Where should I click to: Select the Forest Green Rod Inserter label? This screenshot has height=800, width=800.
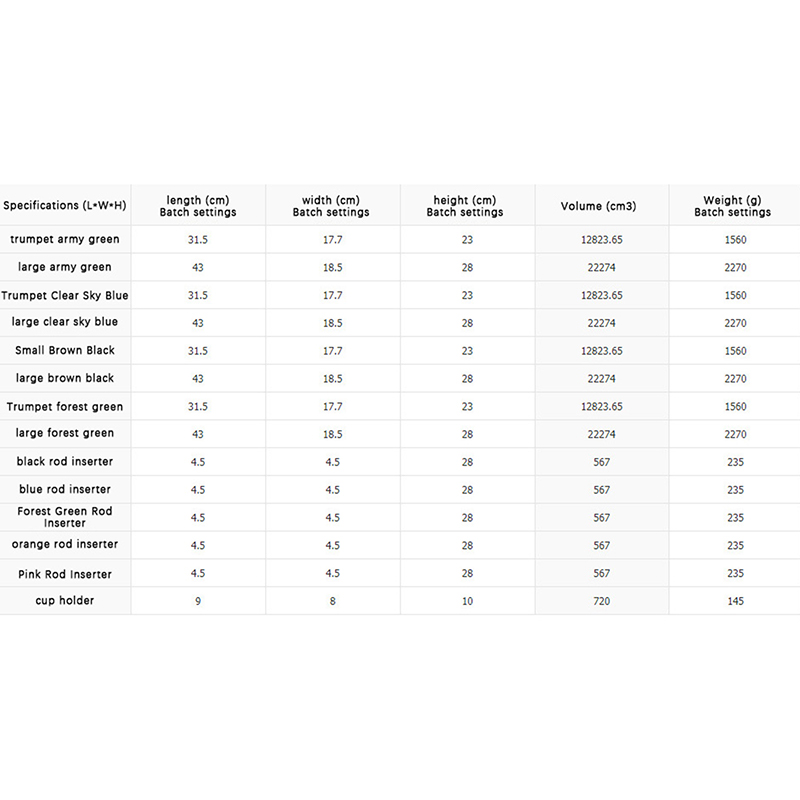[65, 517]
